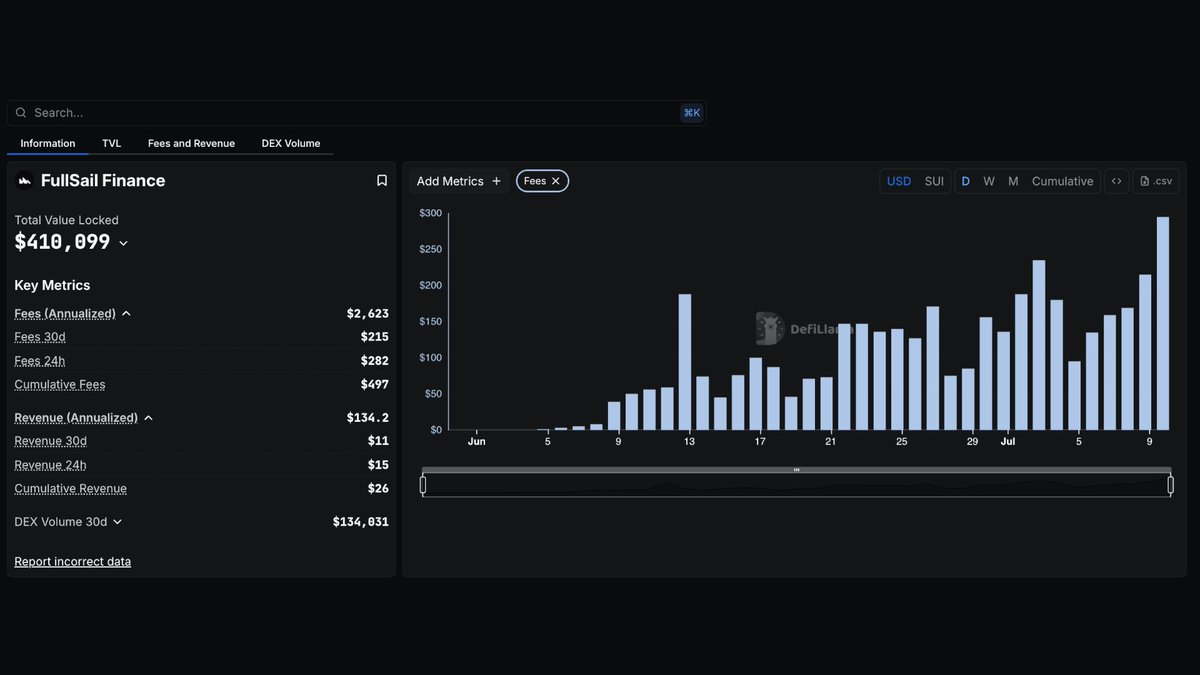Click the $2,623 annualized fees value
Image resolution: width=1200 pixels, height=675 pixels.
point(368,314)
